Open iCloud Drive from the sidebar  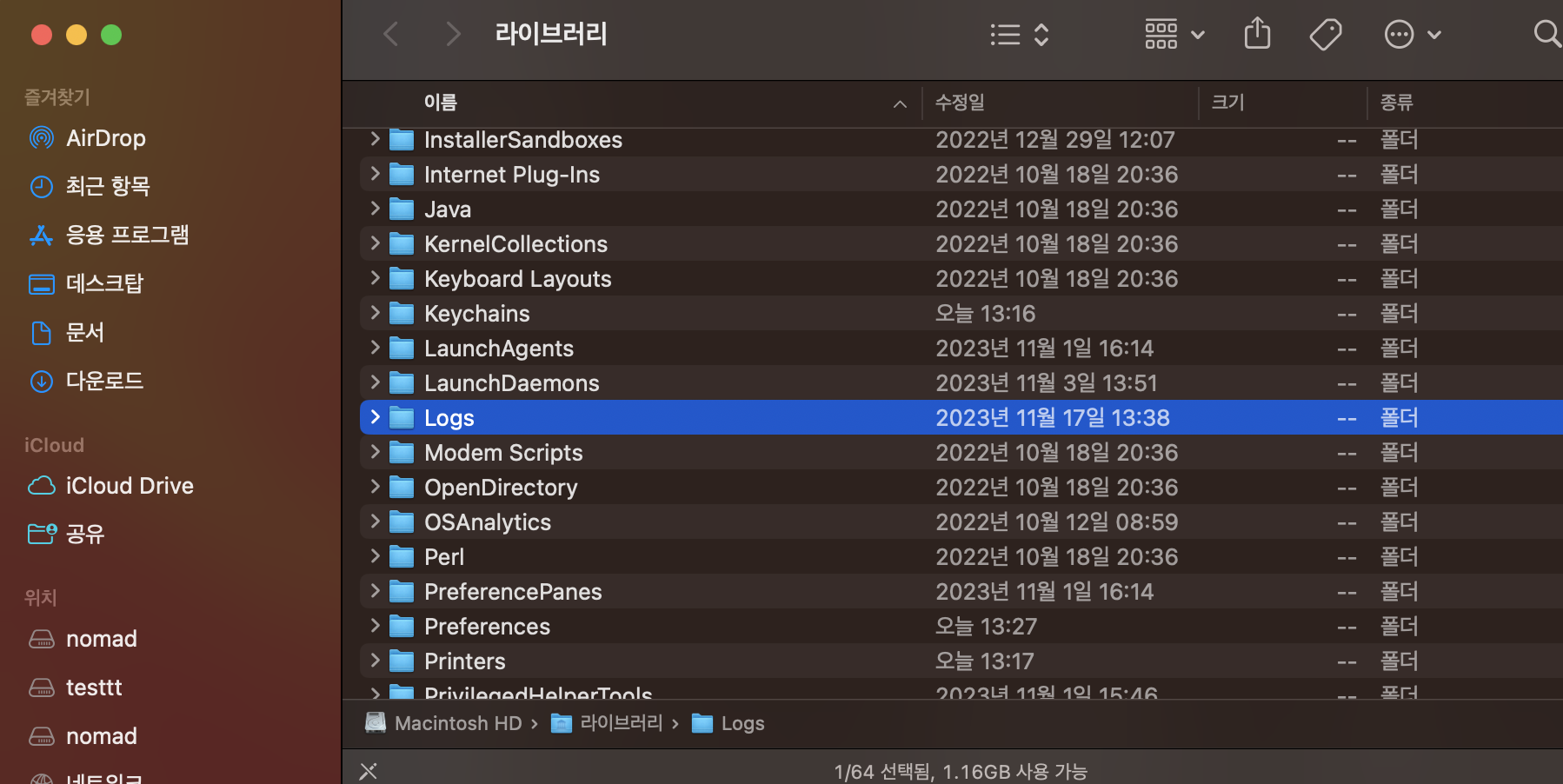[x=129, y=485]
